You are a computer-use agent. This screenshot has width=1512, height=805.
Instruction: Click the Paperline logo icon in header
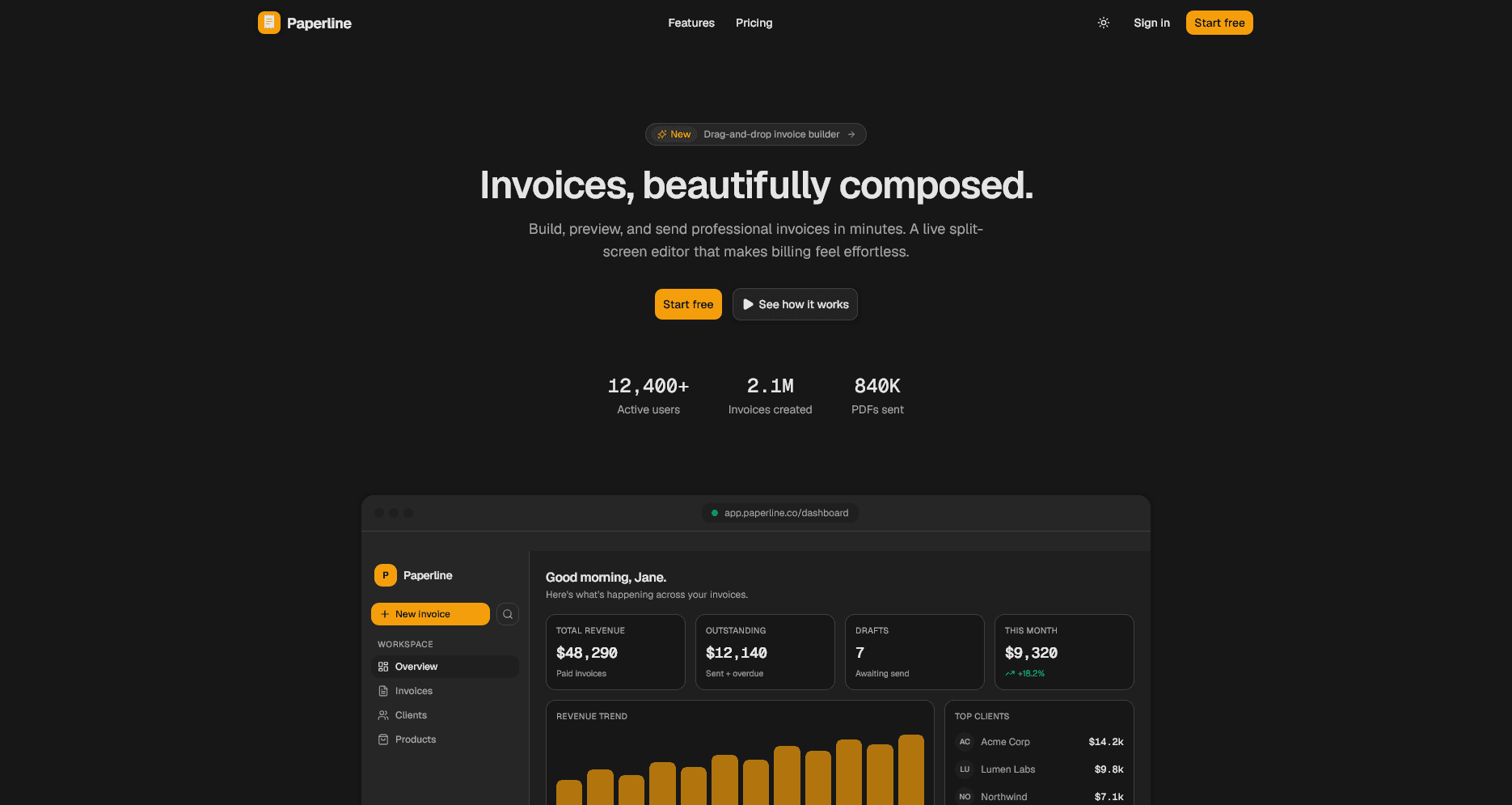pos(269,23)
